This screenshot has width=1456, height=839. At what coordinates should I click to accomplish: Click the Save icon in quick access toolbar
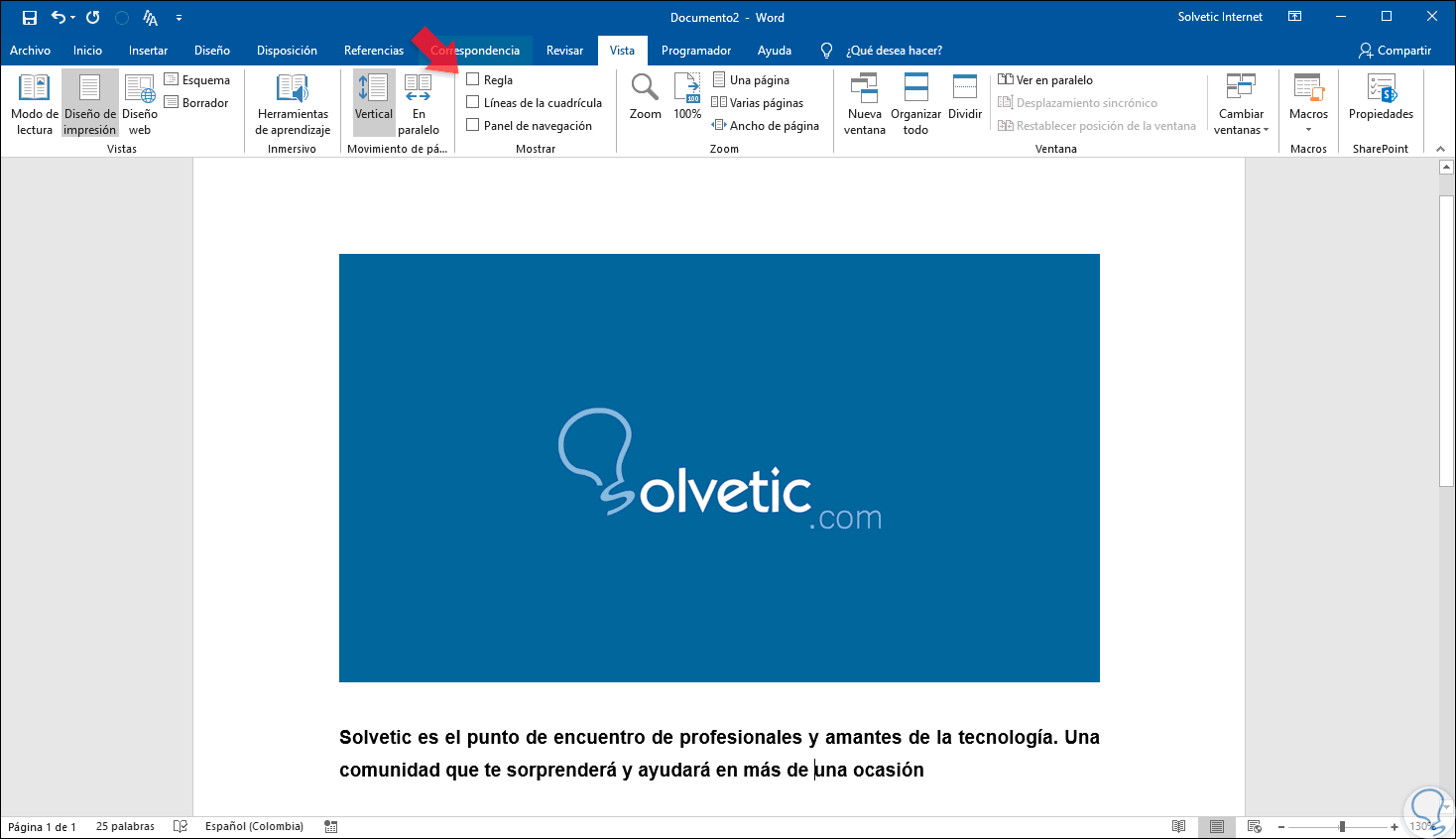click(x=30, y=18)
